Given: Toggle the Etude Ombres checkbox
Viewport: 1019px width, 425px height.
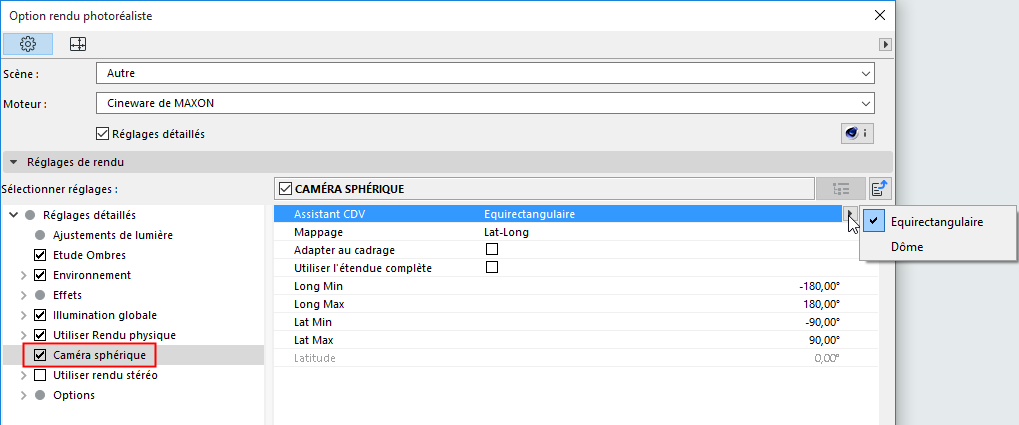Looking at the screenshot, I should click(x=40, y=255).
